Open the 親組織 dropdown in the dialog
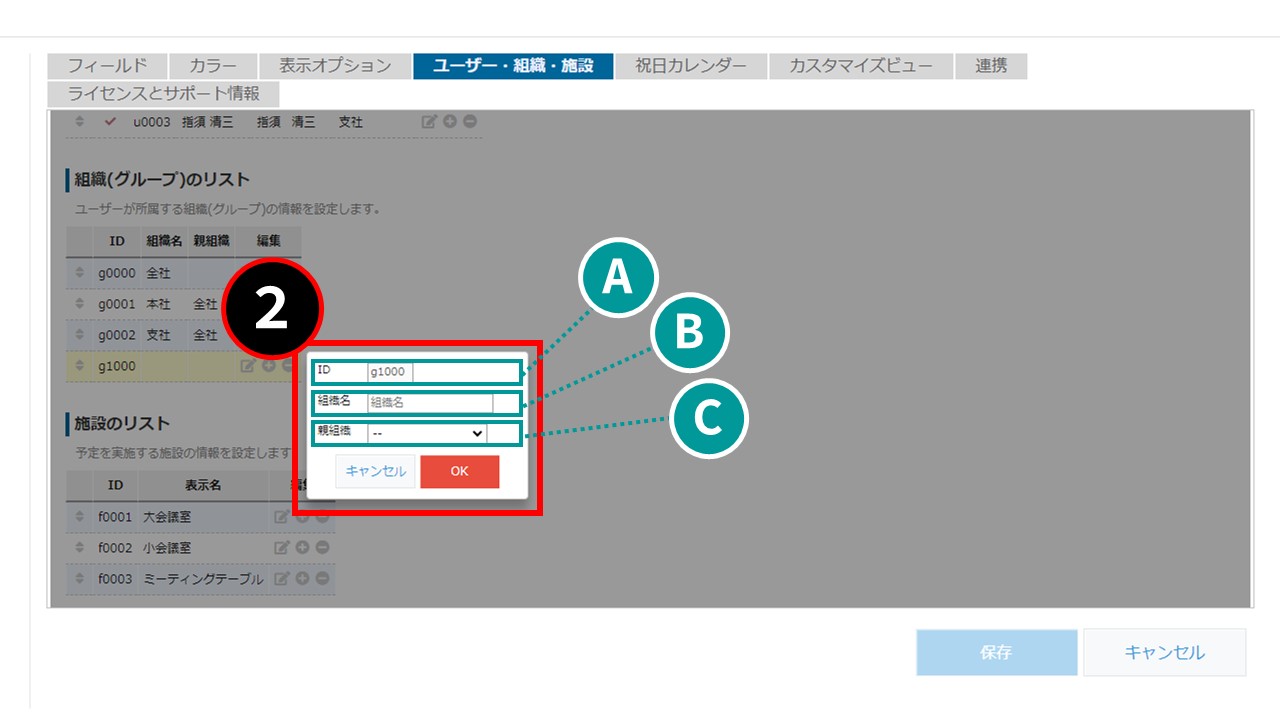Viewport: 1280px width, 720px height. pos(427,433)
